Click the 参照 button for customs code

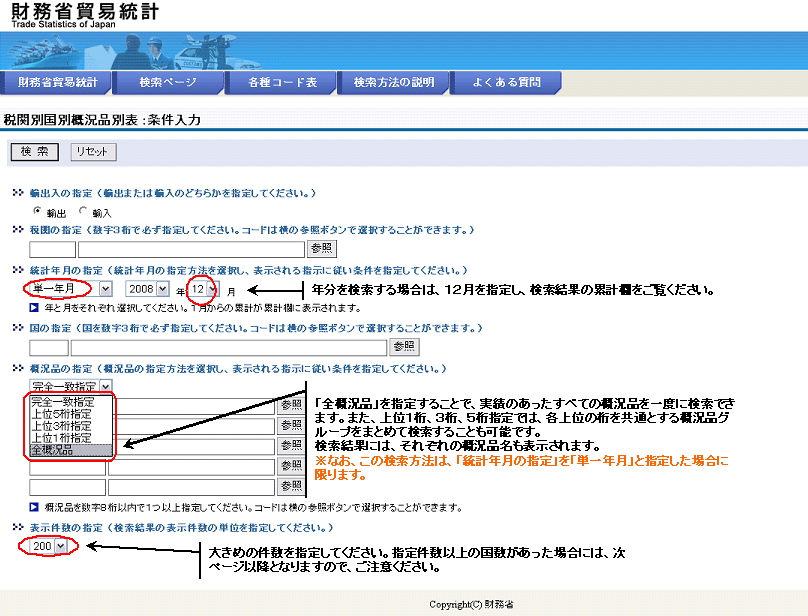[321, 249]
